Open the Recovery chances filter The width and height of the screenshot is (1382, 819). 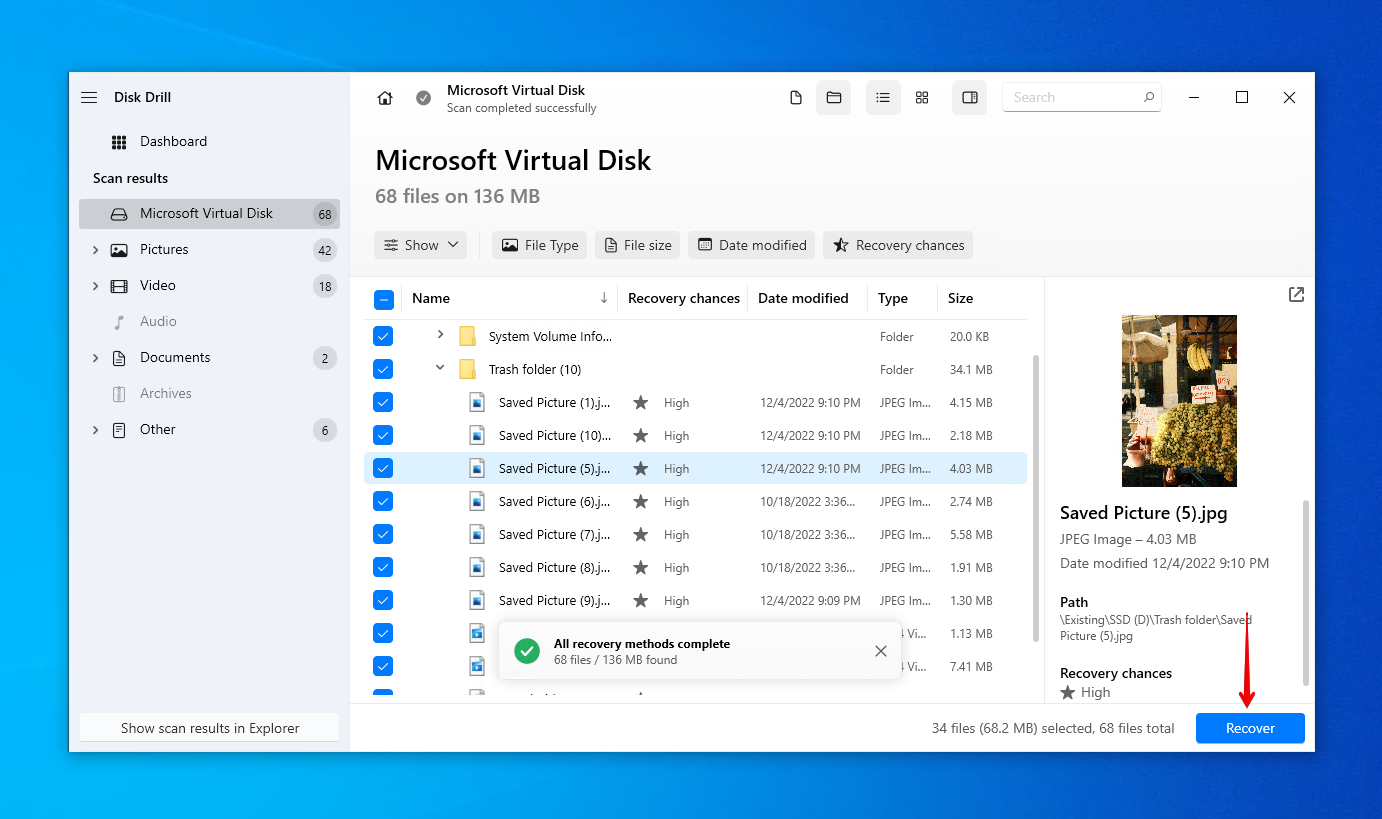pos(897,245)
